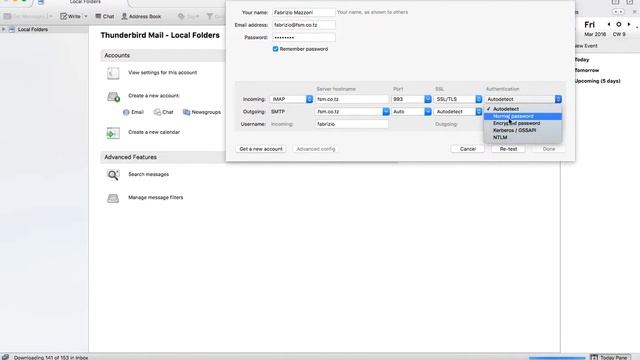This screenshot has width=640, height=360.
Task: Click the Incoming username field
Action: point(352,124)
